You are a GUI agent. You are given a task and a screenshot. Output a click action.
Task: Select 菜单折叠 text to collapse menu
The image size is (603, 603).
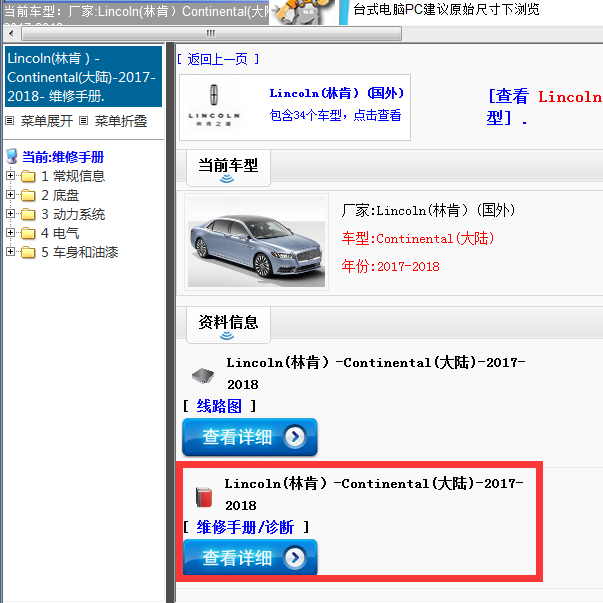121,121
